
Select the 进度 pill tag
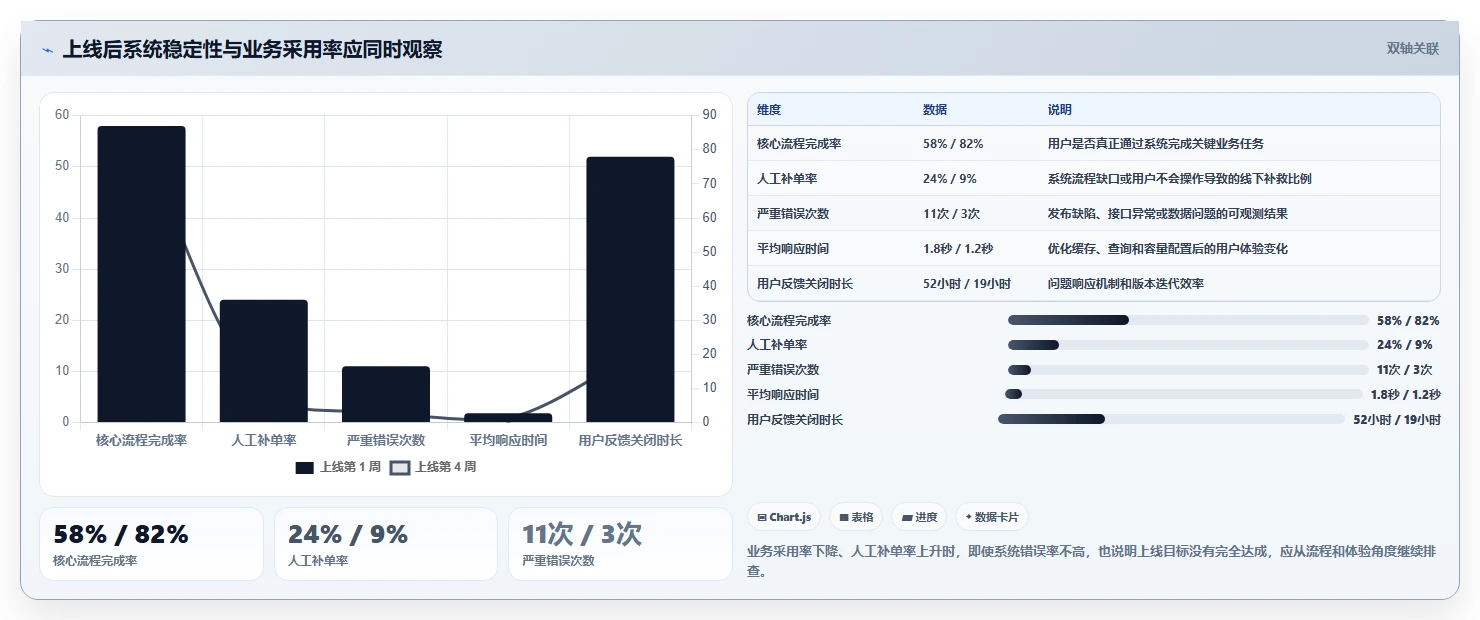click(919, 517)
